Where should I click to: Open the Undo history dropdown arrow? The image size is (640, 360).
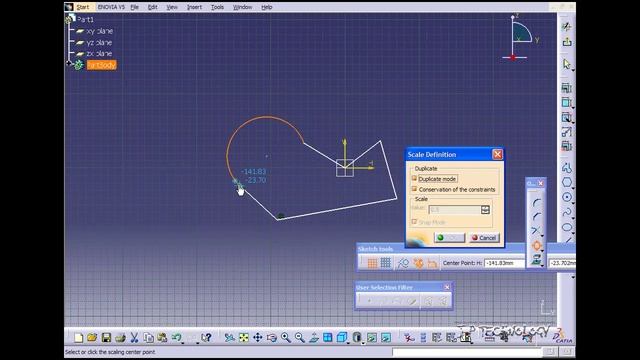[x=182, y=342]
